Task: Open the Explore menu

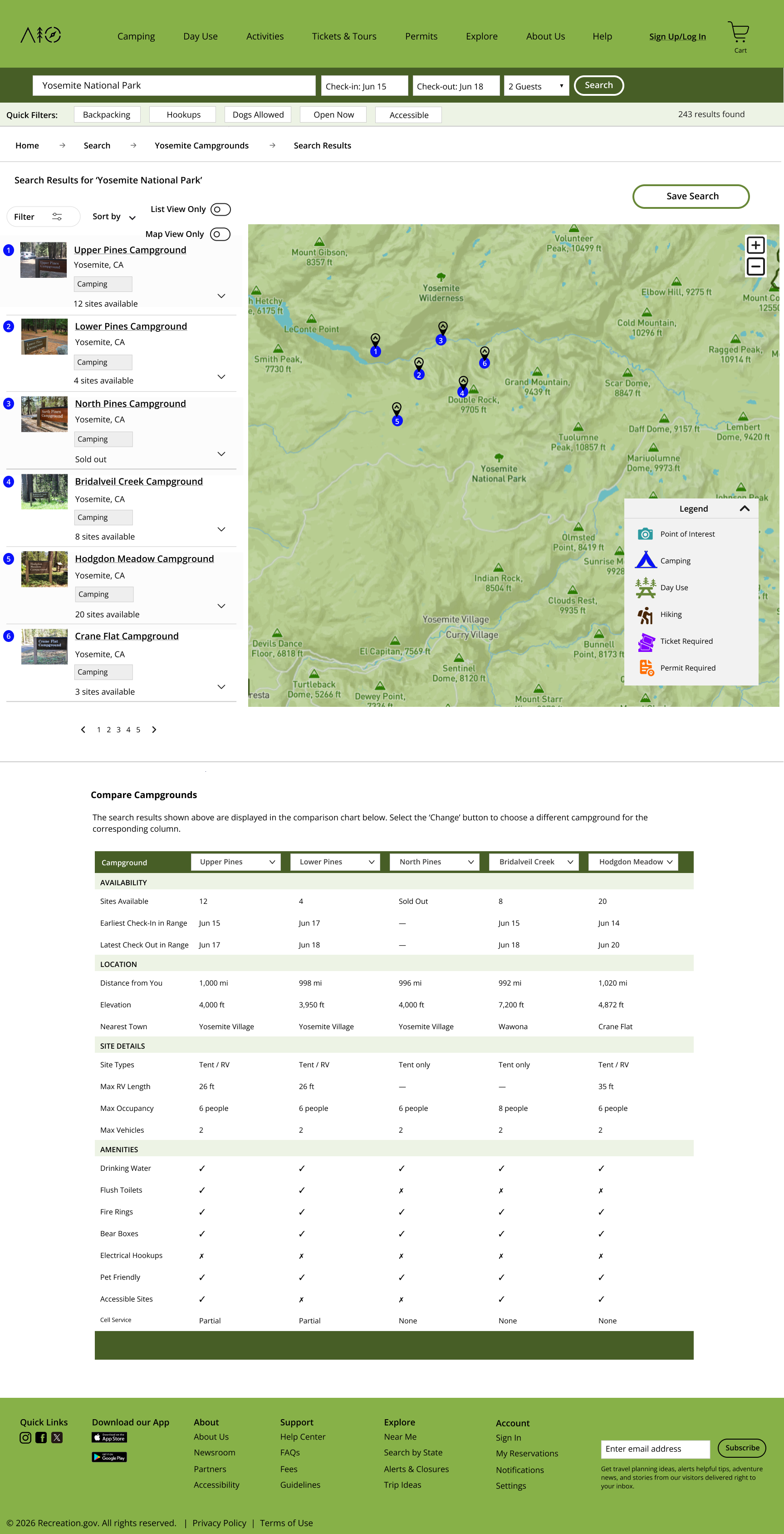Action: coord(481,36)
